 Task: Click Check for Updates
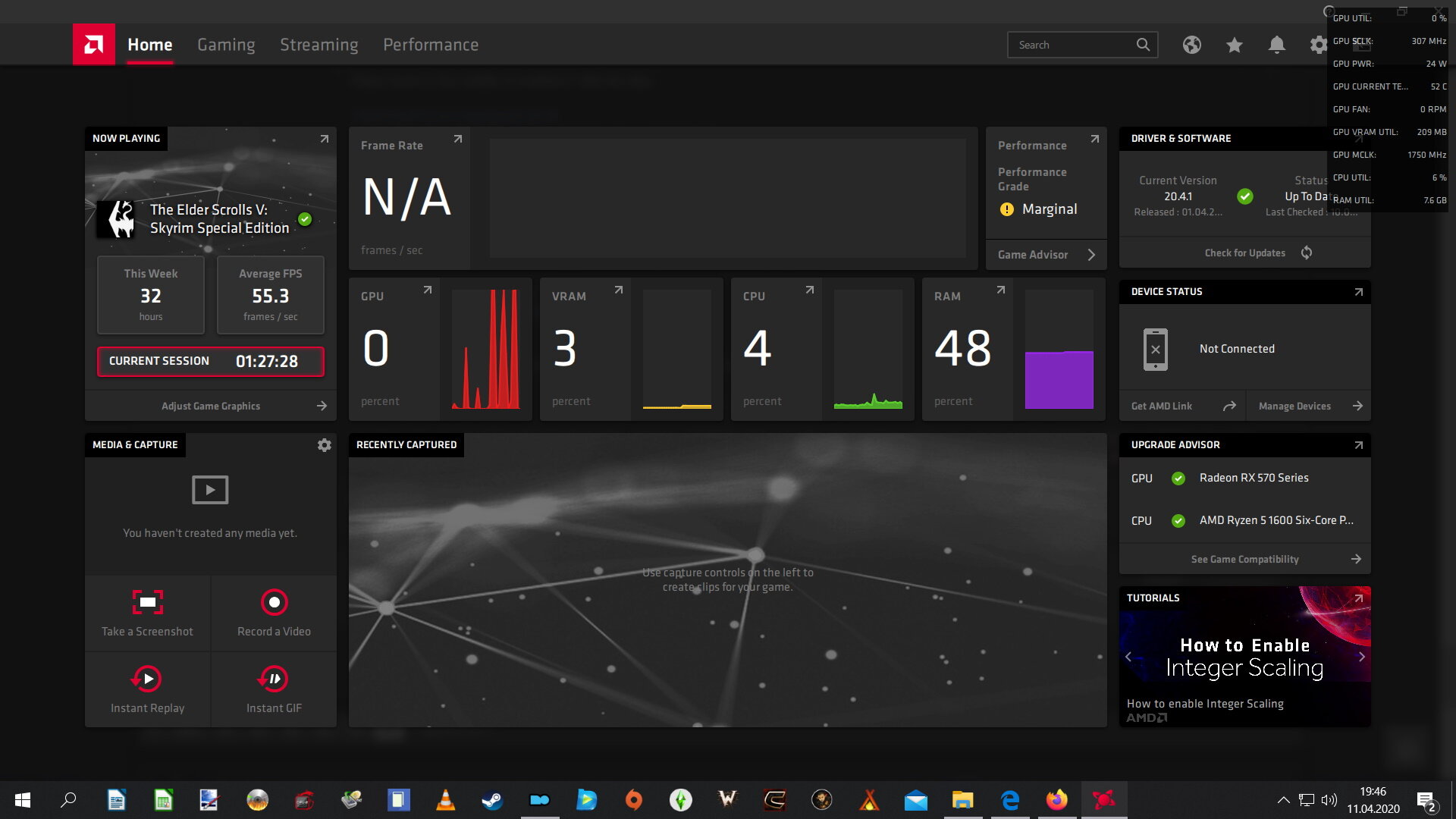tap(1245, 253)
